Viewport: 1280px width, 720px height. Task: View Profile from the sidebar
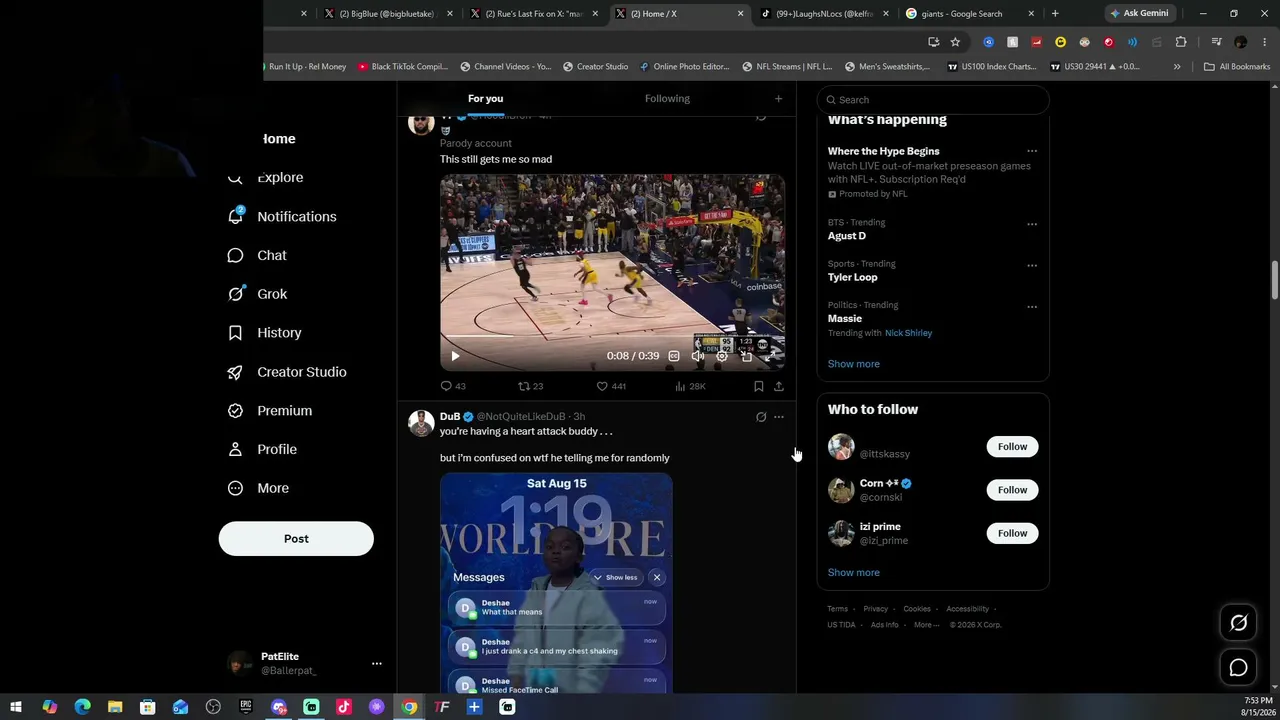262,450
